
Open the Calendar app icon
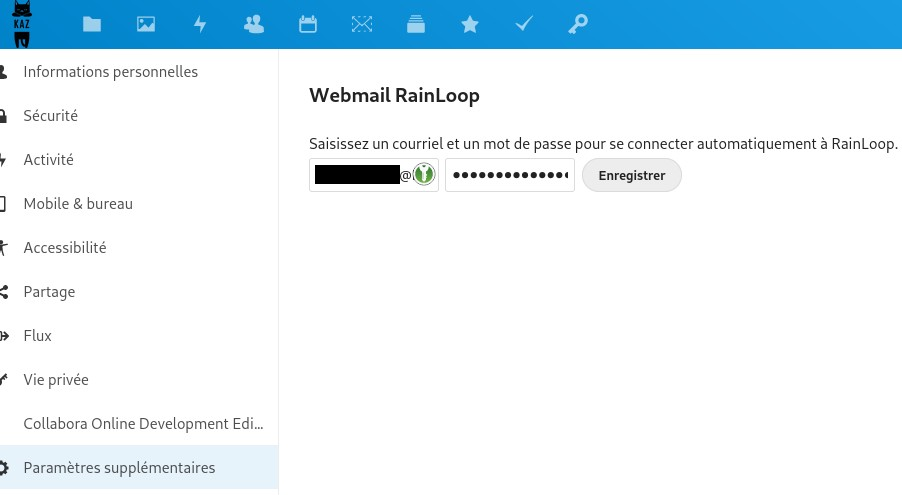click(308, 25)
